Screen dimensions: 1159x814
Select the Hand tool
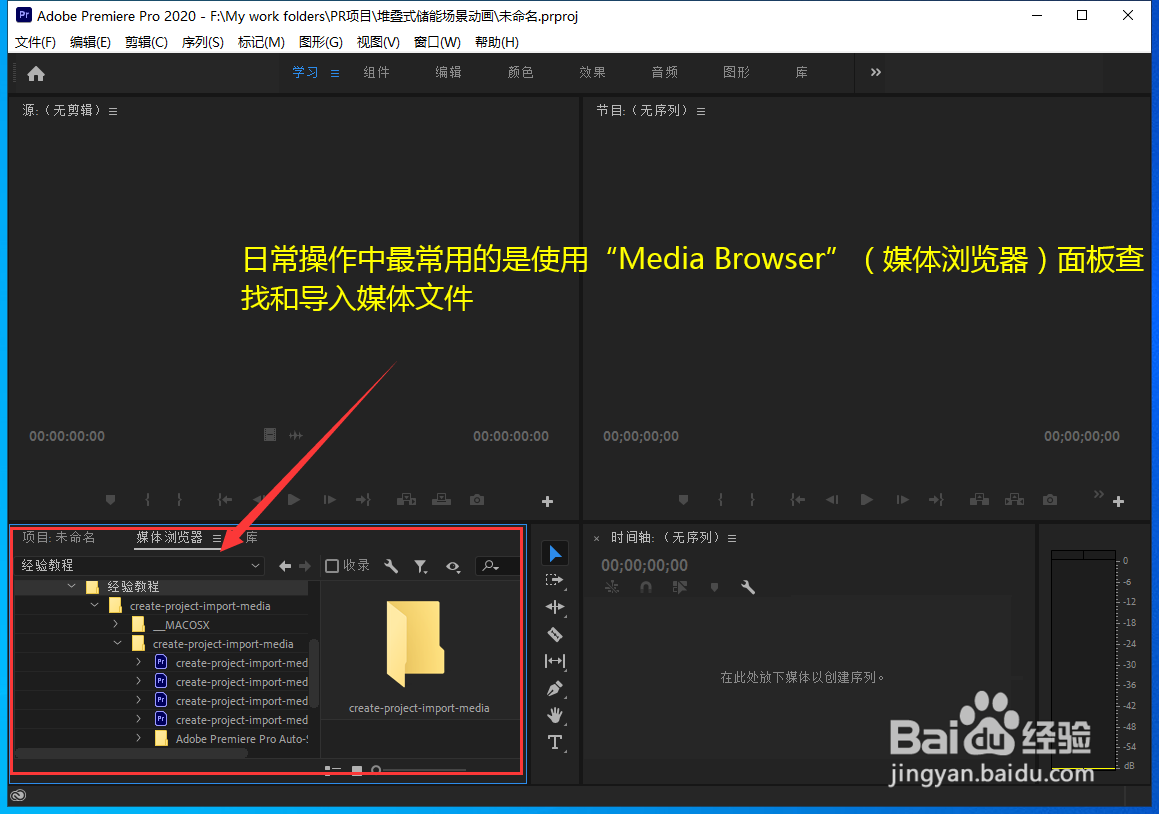[555, 715]
